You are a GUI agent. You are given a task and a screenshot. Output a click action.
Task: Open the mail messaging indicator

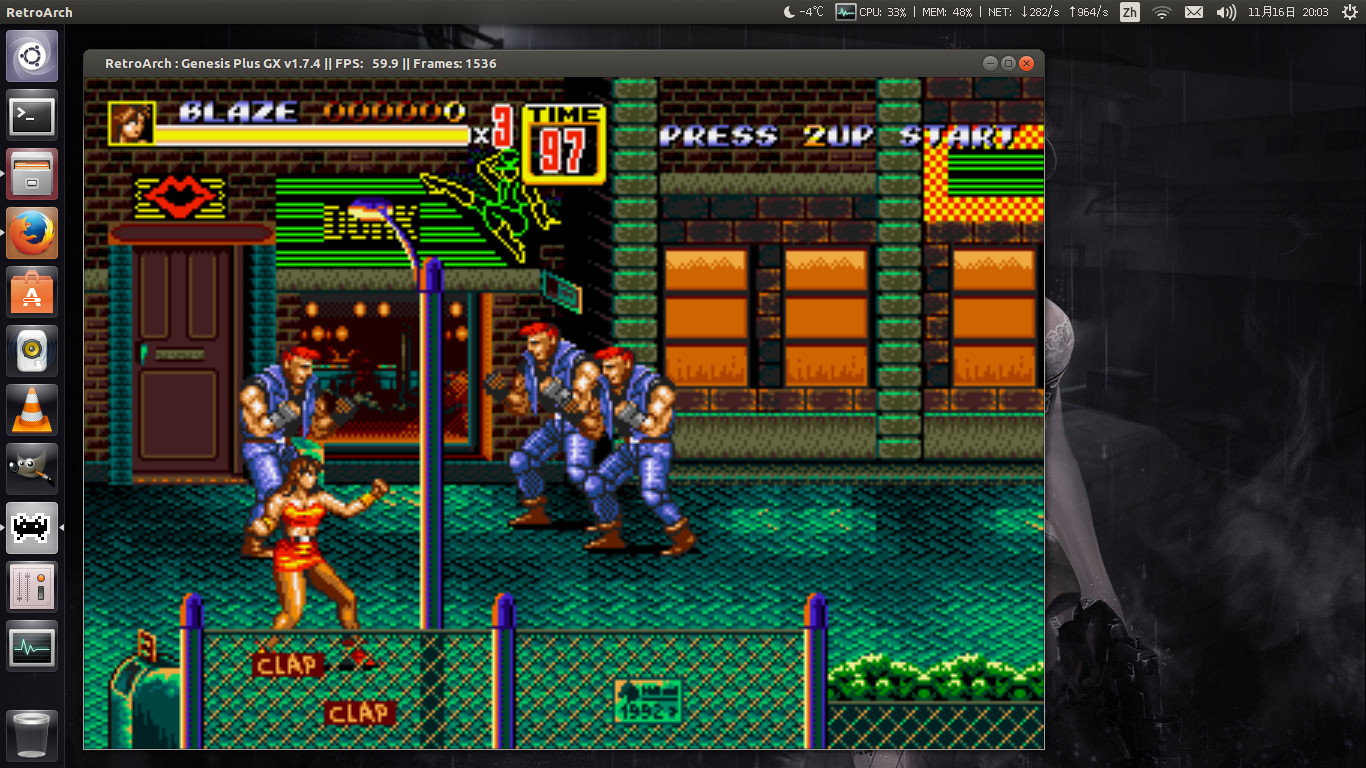coord(1193,12)
